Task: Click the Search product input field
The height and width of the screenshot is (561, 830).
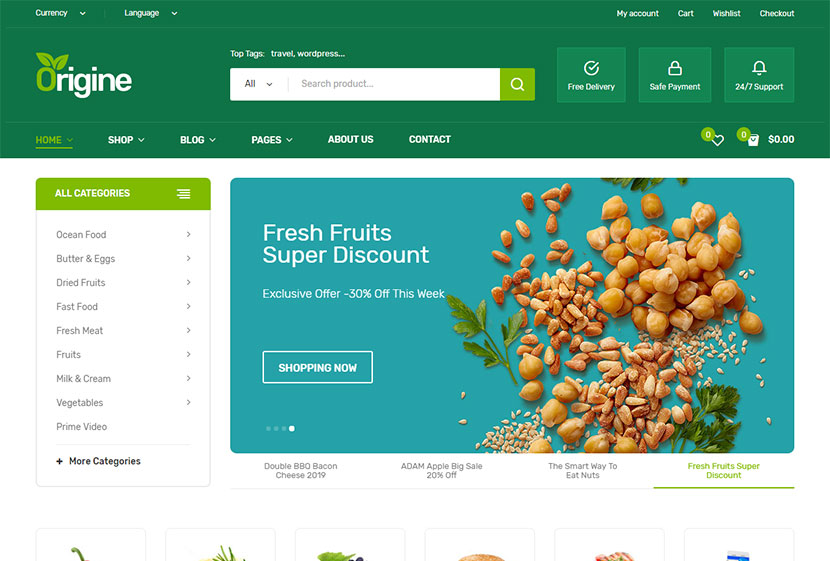Action: click(394, 84)
